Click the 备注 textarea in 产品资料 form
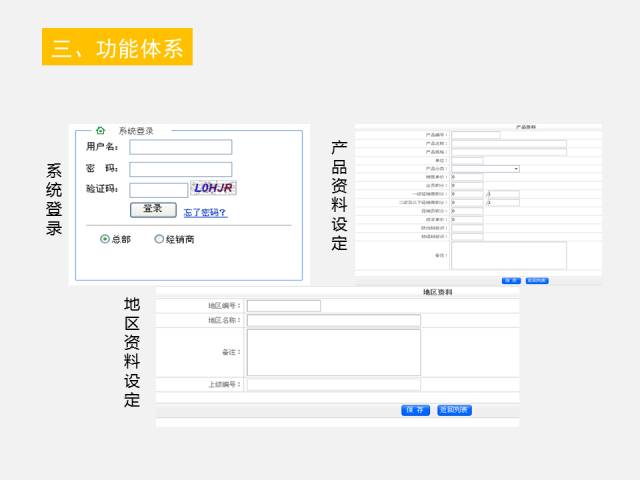 pyautogui.click(x=509, y=255)
